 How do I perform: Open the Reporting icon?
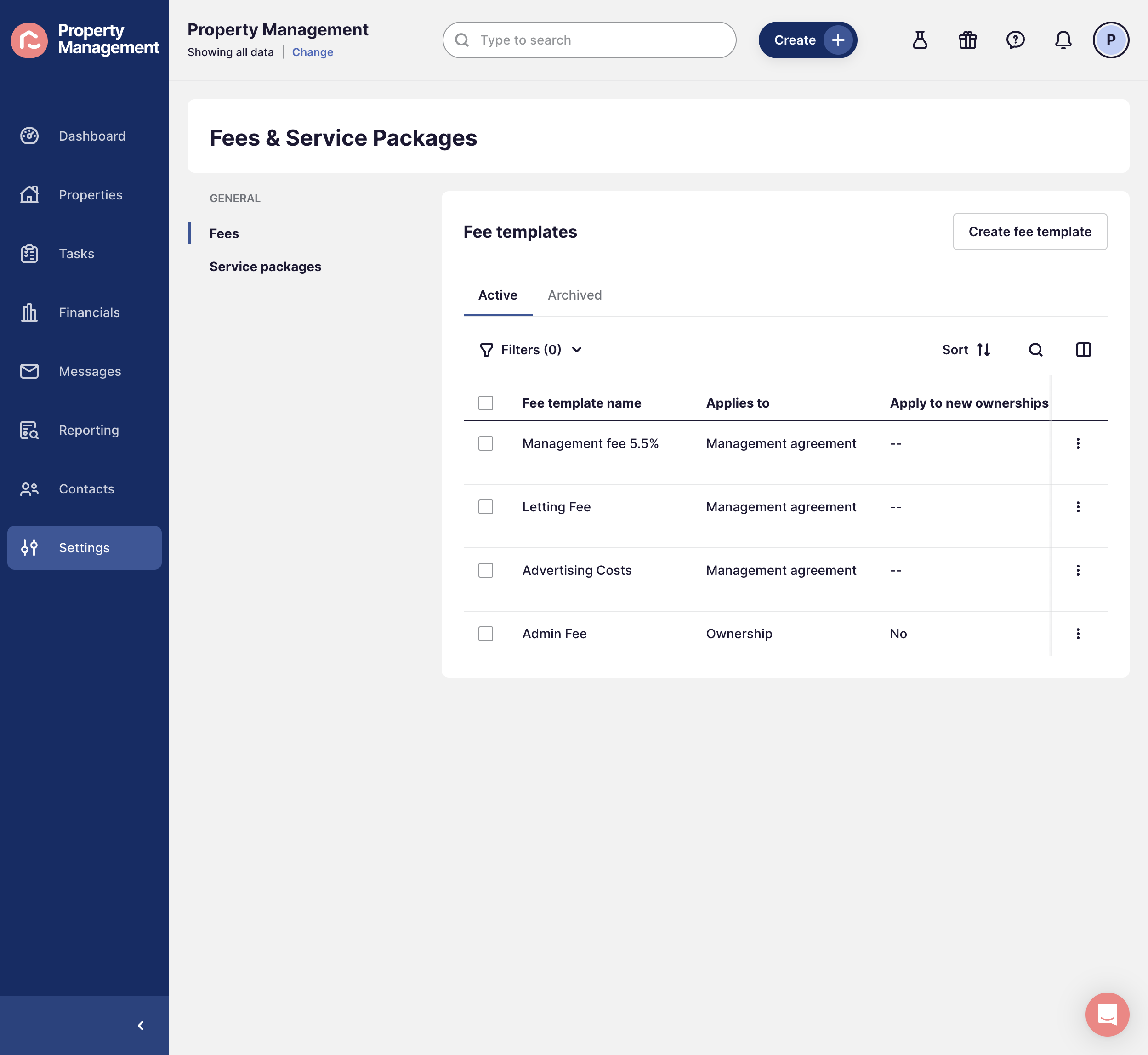[x=29, y=430]
